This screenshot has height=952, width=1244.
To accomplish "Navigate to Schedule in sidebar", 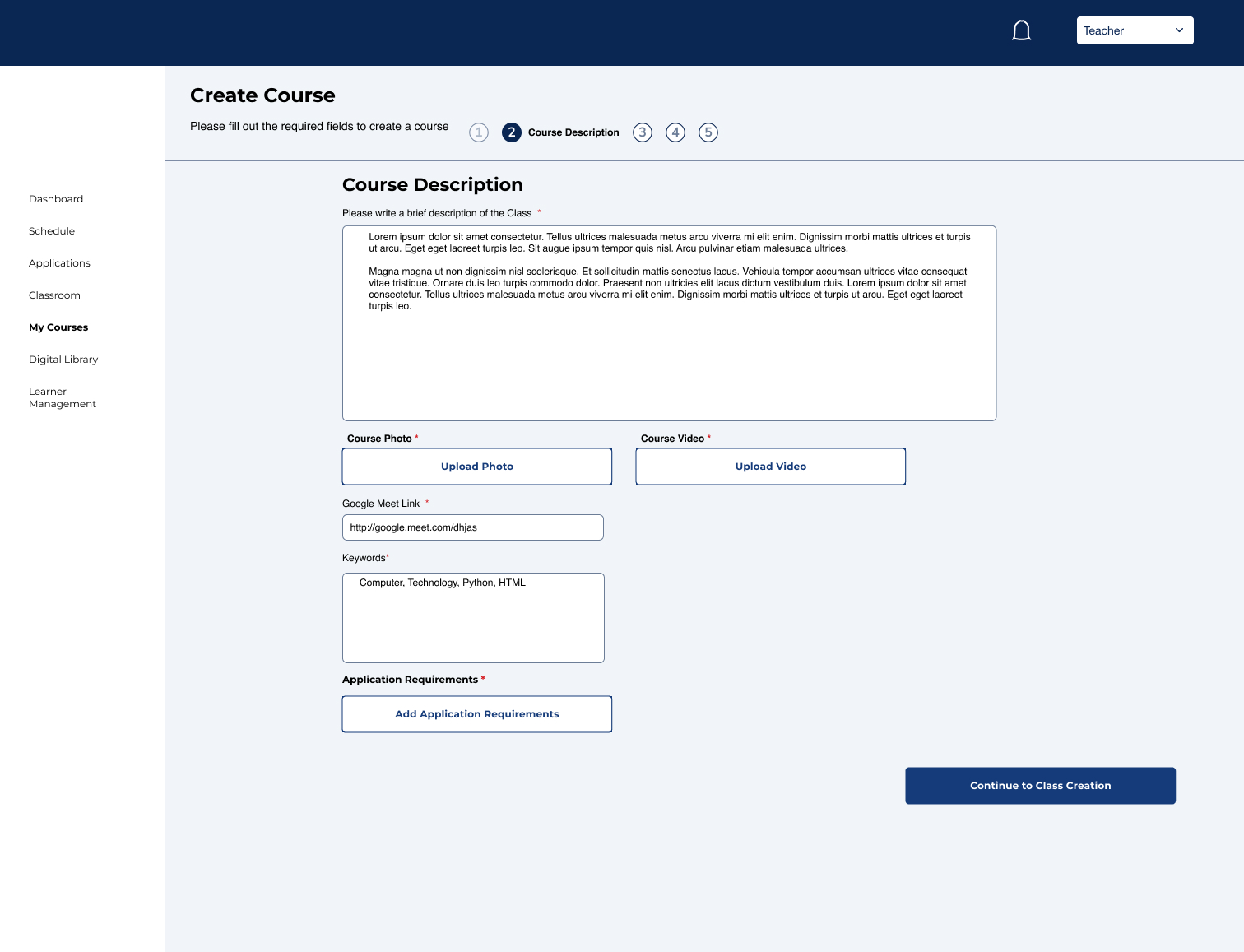I will [x=52, y=231].
